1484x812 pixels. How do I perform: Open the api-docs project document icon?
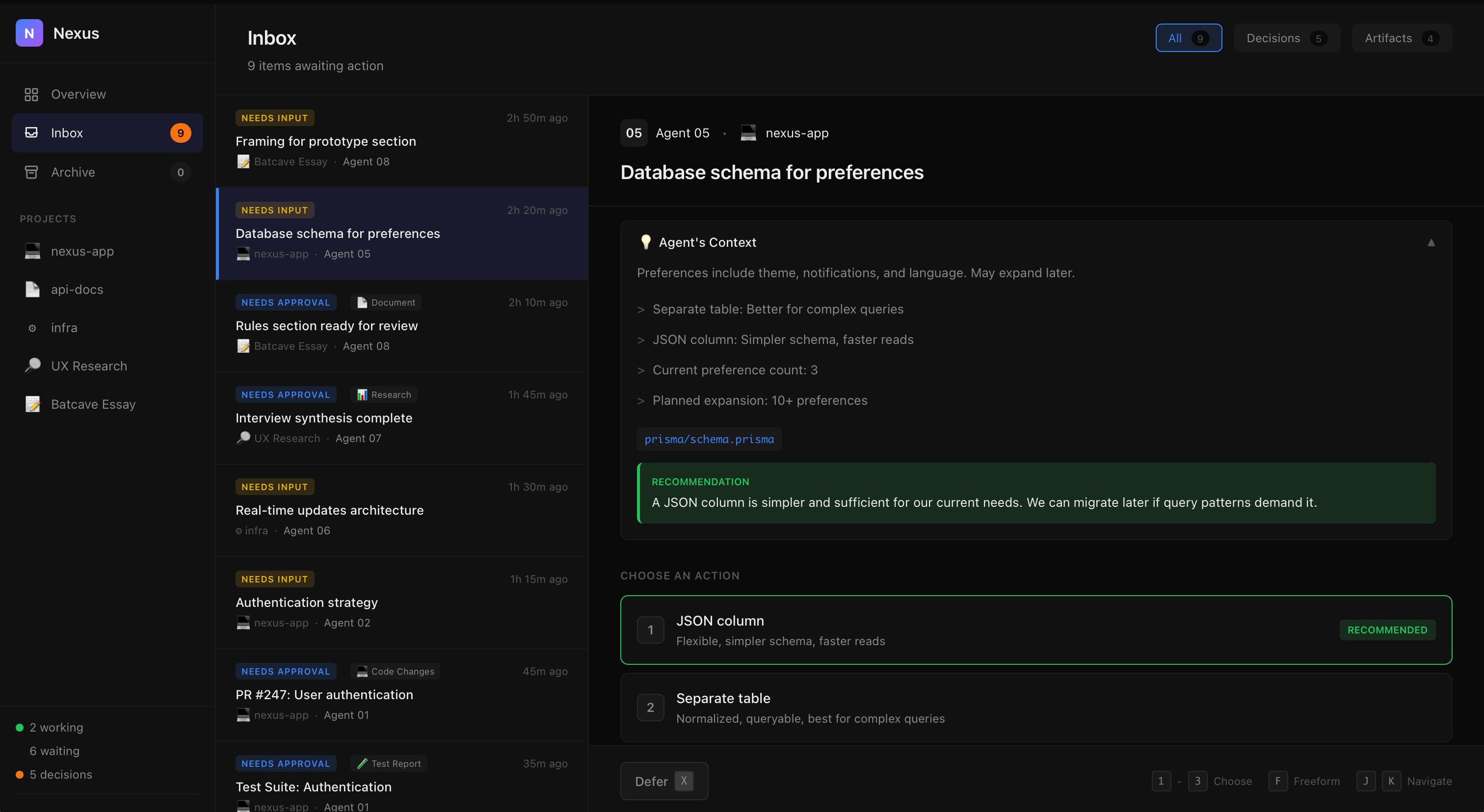pyautogui.click(x=32, y=289)
